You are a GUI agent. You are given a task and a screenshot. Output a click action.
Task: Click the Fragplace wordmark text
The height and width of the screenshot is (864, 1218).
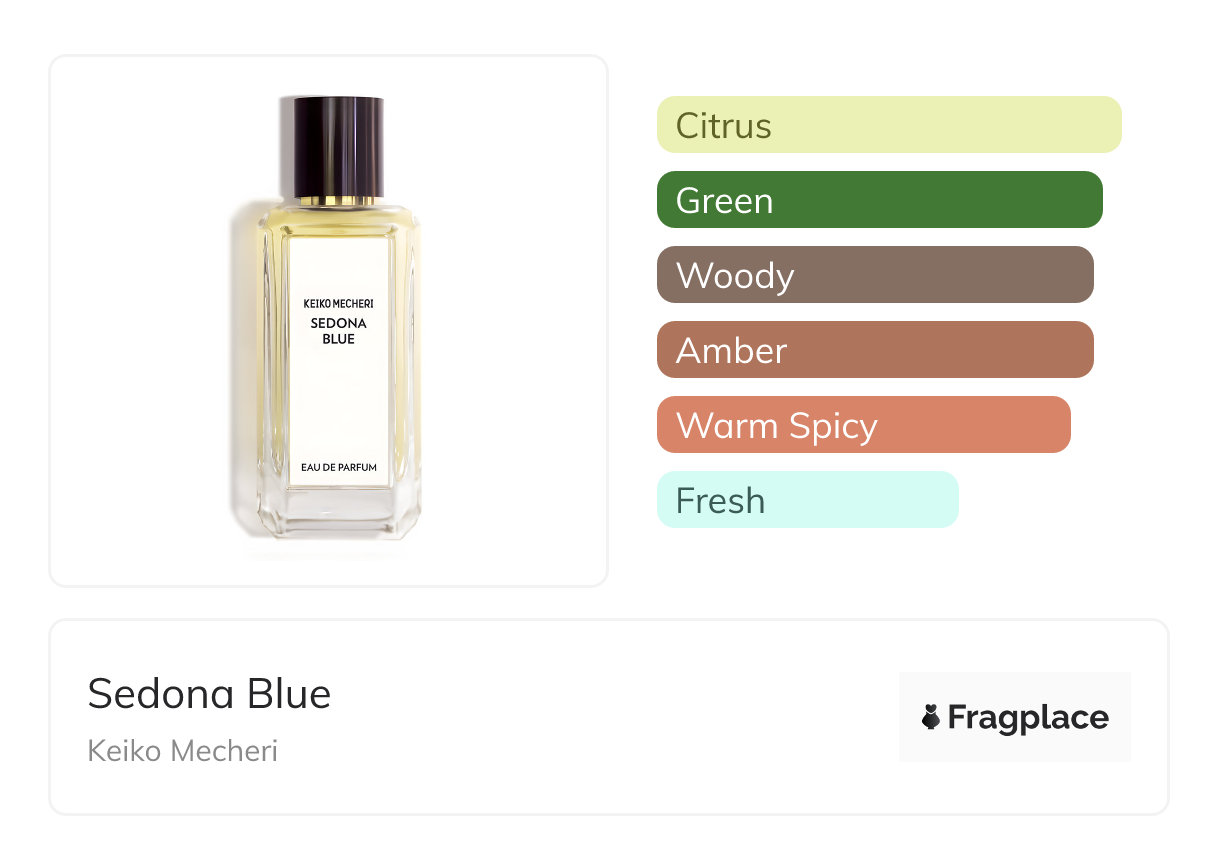tap(1028, 717)
